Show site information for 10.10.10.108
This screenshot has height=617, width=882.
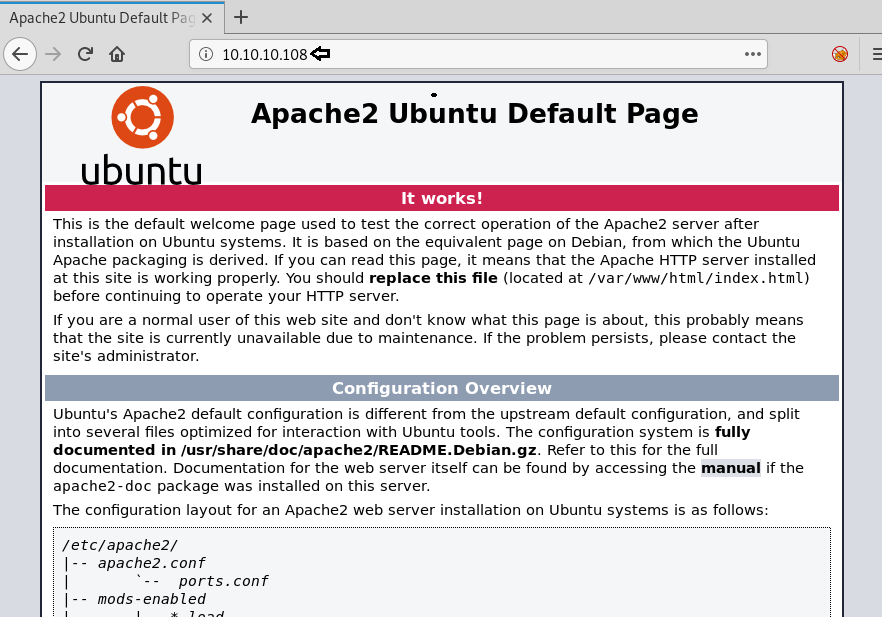[x=206, y=54]
